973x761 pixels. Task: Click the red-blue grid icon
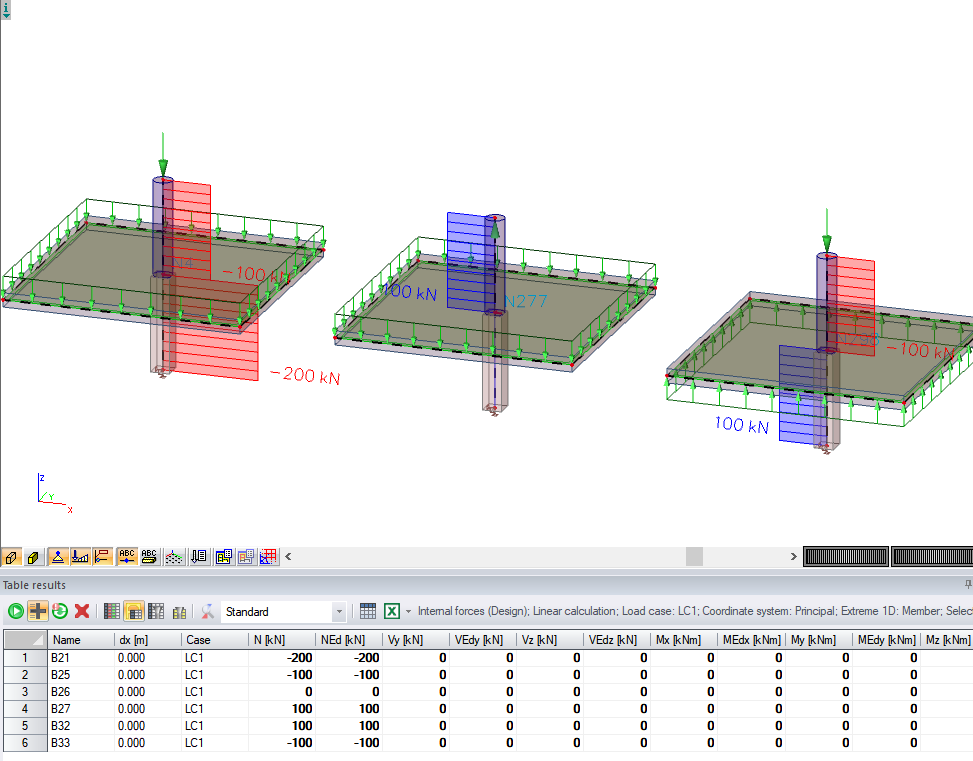[x=268, y=557]
